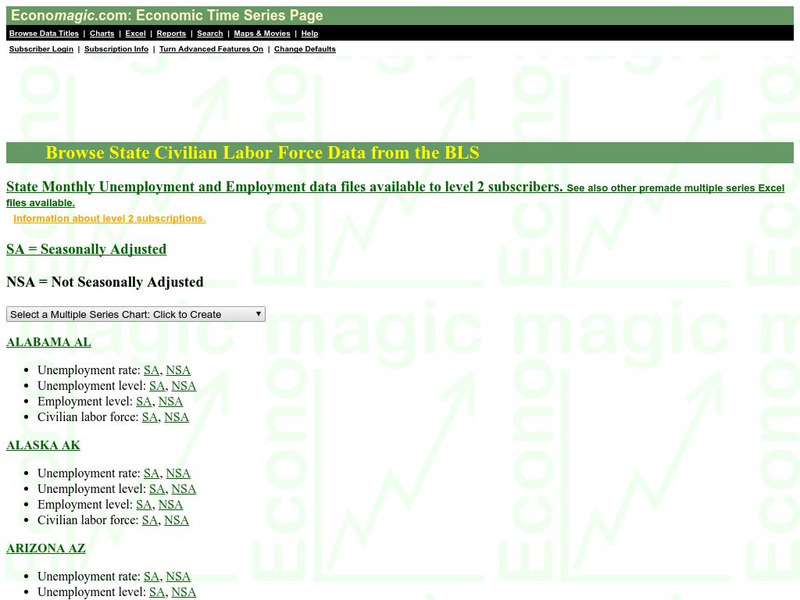Image resolution: width=800 pixels, height=600 pixels.
Task: Open Alaska Civilian labor force NSA series
Action: point(177,520)
